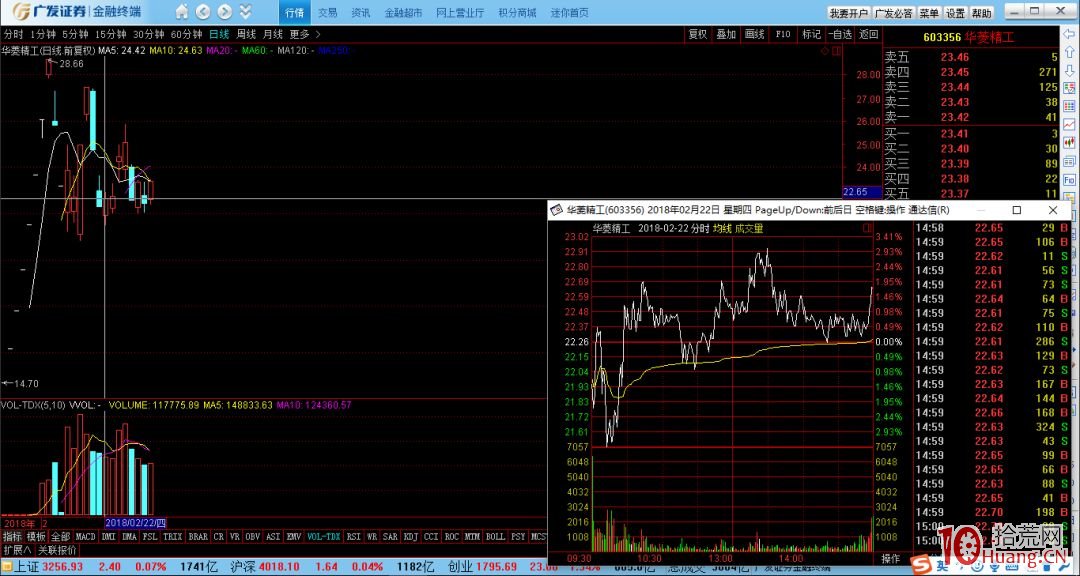Viewport: 1080px width, 576px height.
Task: Click the F10 icon in right sidebar
Action: pos(1069,178)
